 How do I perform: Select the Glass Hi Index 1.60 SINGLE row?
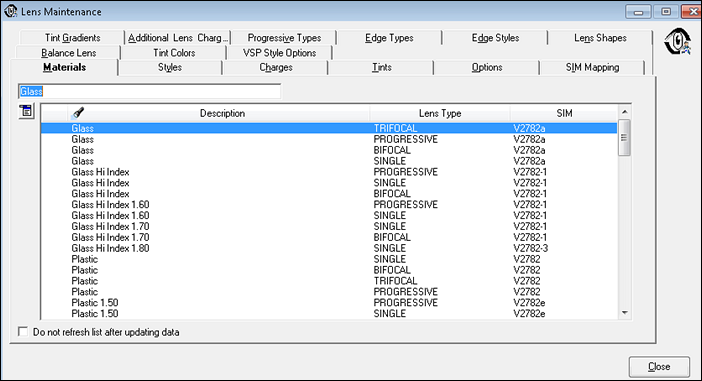[x=329, y=215]
